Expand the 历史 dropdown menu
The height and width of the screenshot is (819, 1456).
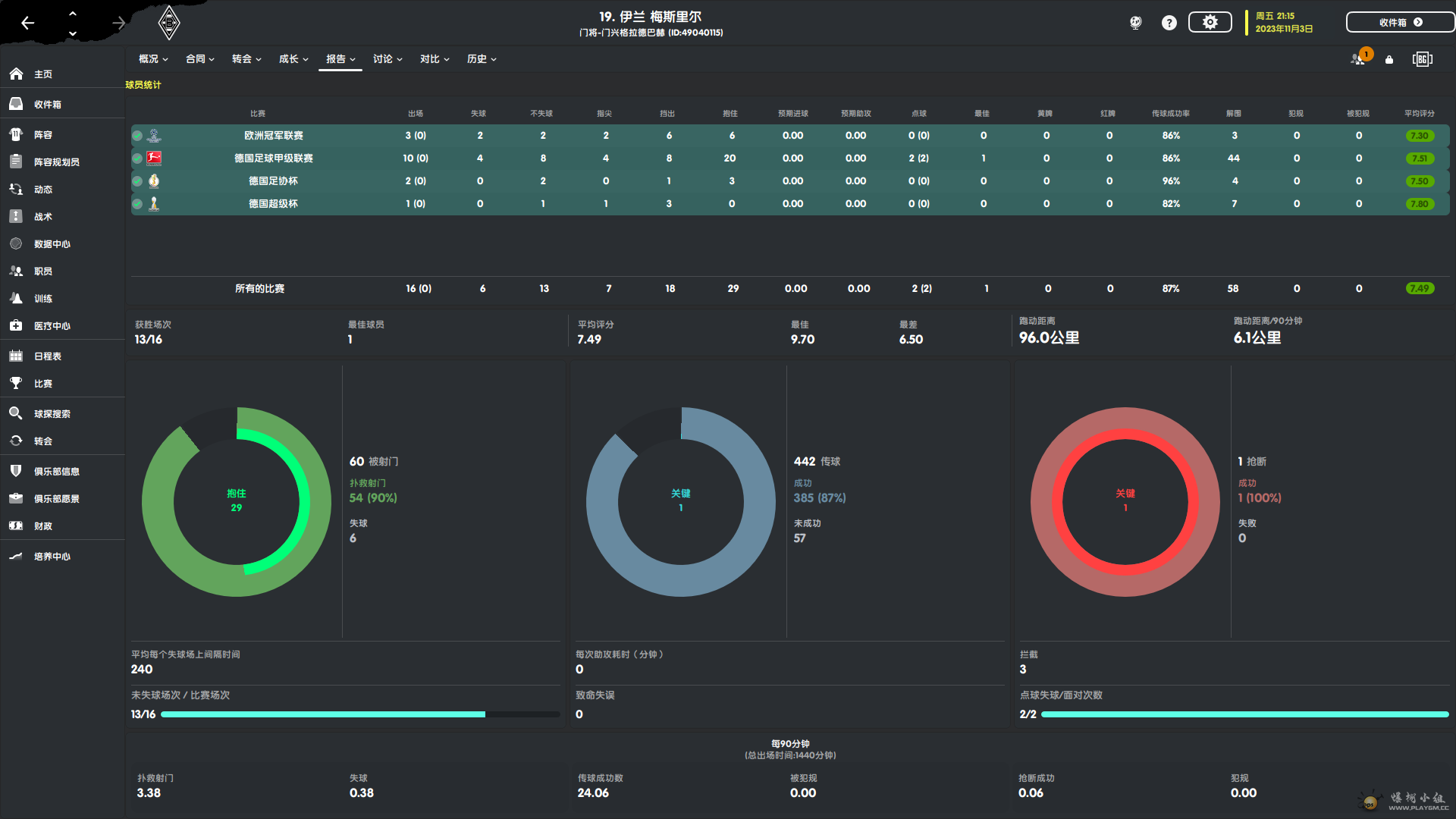click(482, 59)
